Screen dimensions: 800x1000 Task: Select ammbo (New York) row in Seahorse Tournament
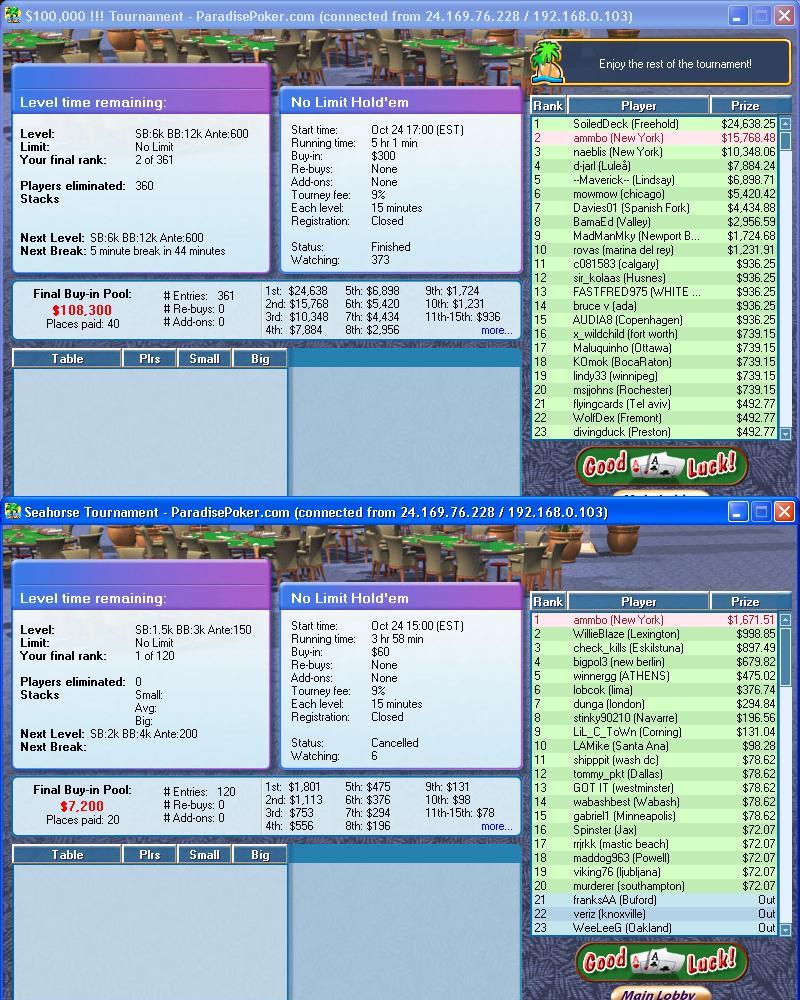tap(655, 620)
